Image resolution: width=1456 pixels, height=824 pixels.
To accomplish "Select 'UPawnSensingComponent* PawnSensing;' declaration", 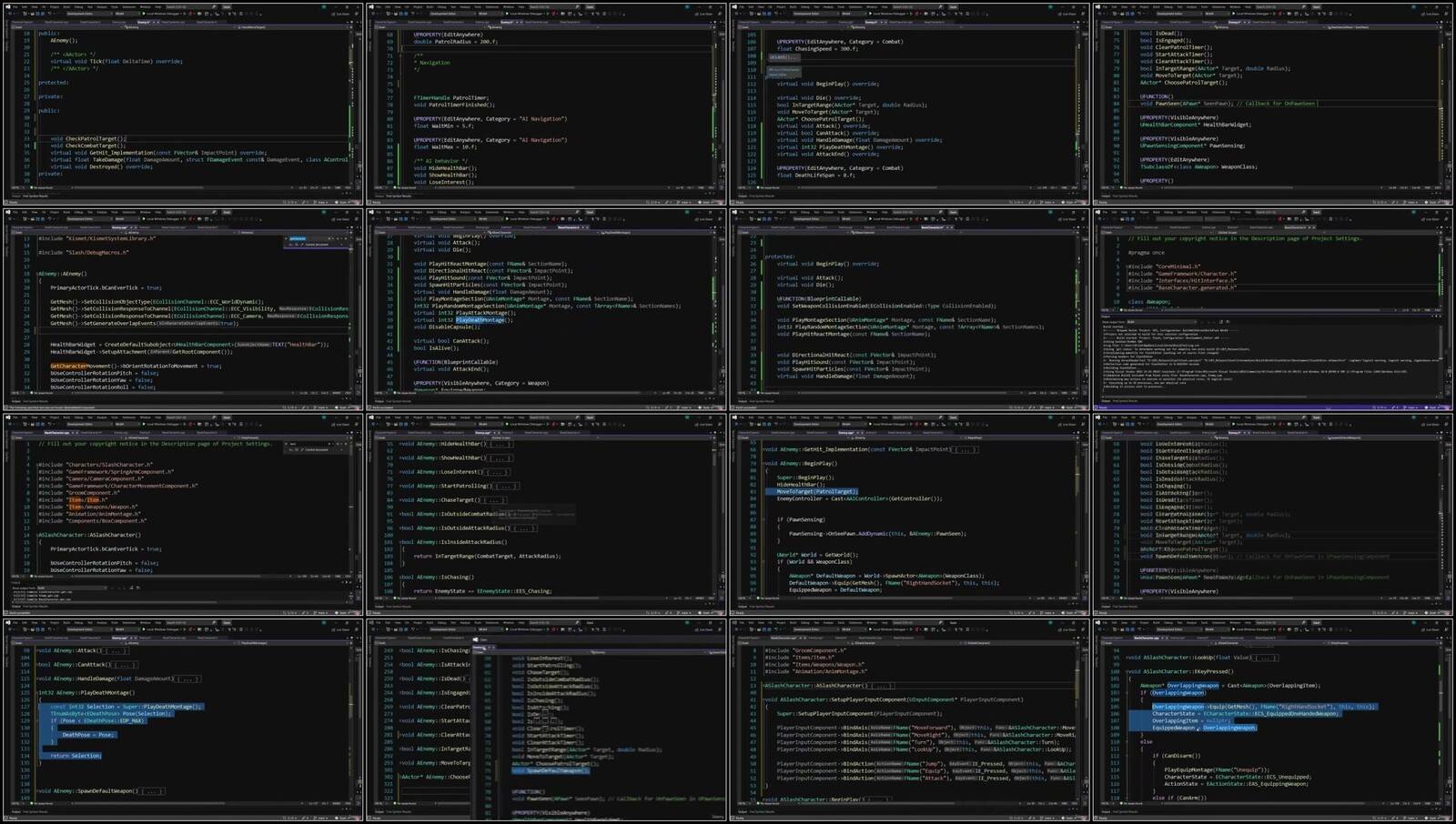I will [1193, 146].
